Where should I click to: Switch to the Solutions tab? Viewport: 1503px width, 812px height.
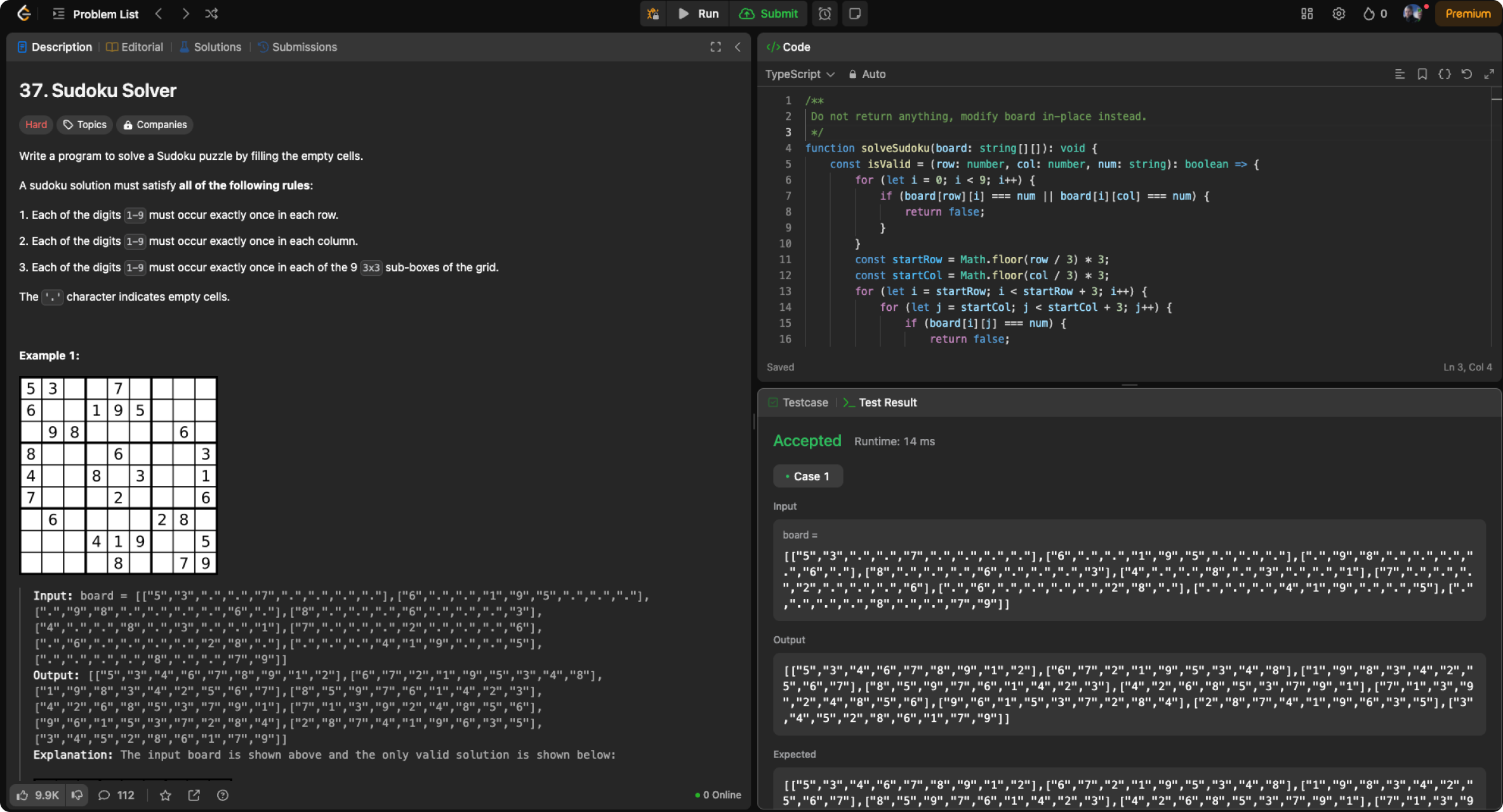pyautogui.click(x=210, y=47)
